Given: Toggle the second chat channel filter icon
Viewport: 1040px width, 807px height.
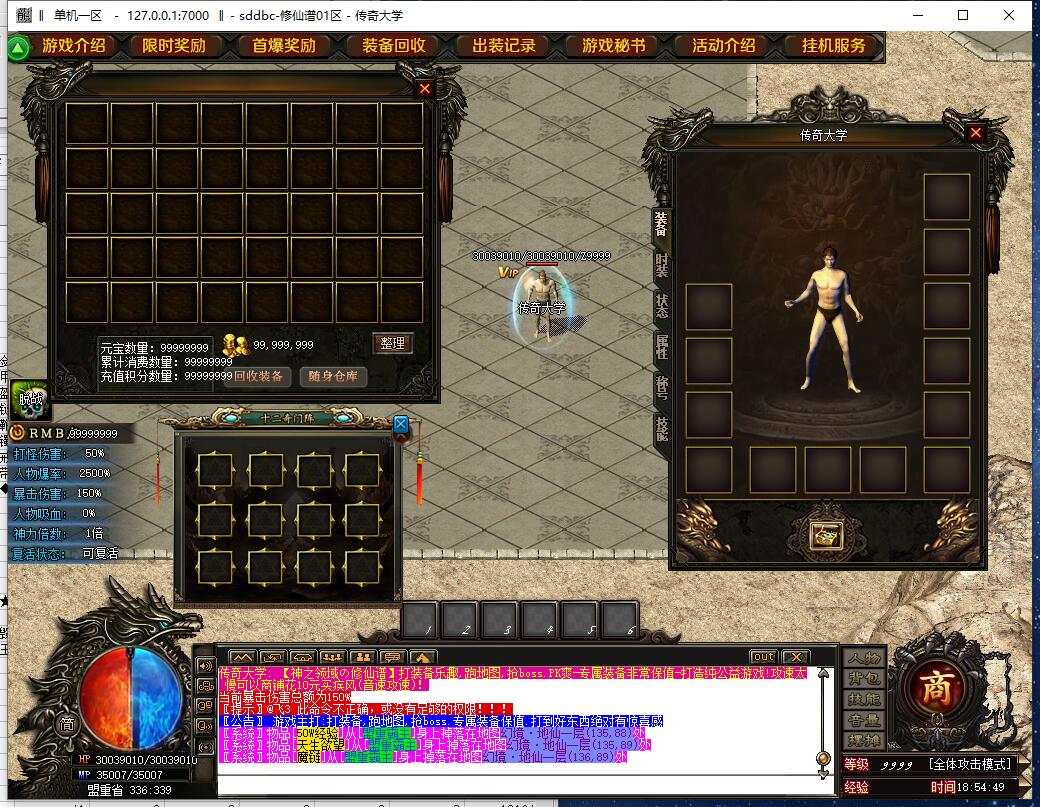Looking at the screenshot, I should pos(206,686).
